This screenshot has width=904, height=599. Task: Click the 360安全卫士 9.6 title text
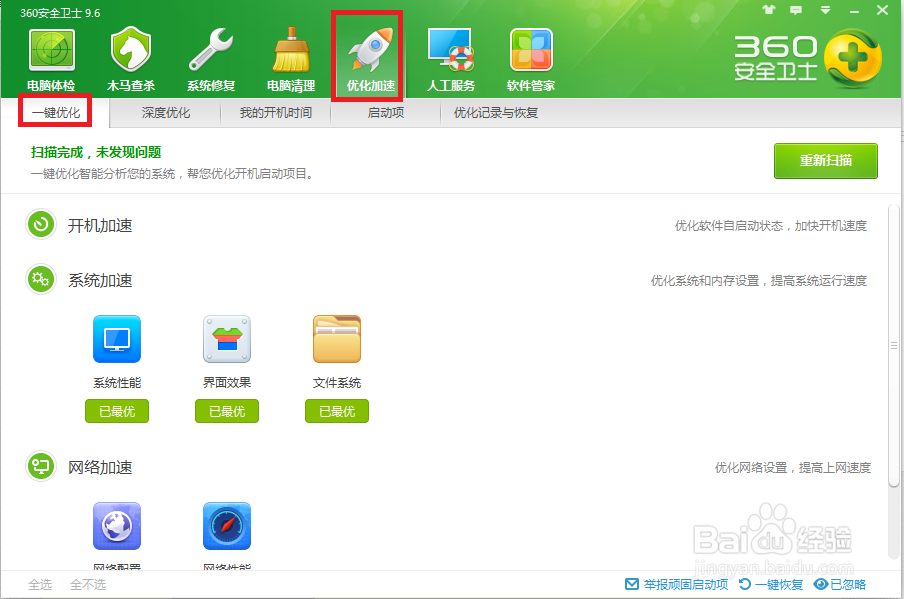coord(60,13)
